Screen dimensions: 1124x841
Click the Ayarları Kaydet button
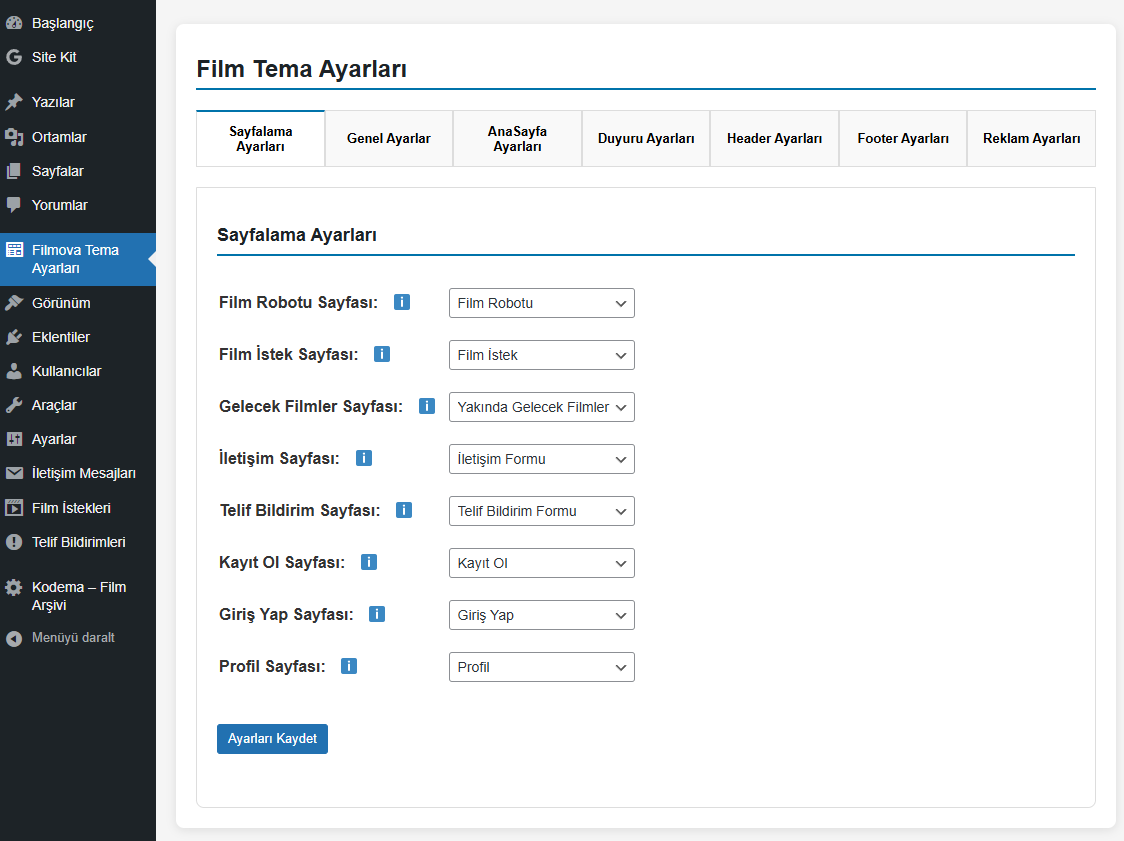pos(272,739)
